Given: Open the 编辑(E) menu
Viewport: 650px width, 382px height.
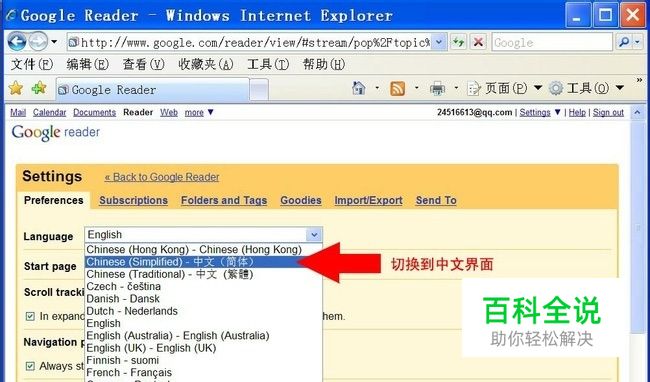Looking at the screenshot, I should coord(87,64).
